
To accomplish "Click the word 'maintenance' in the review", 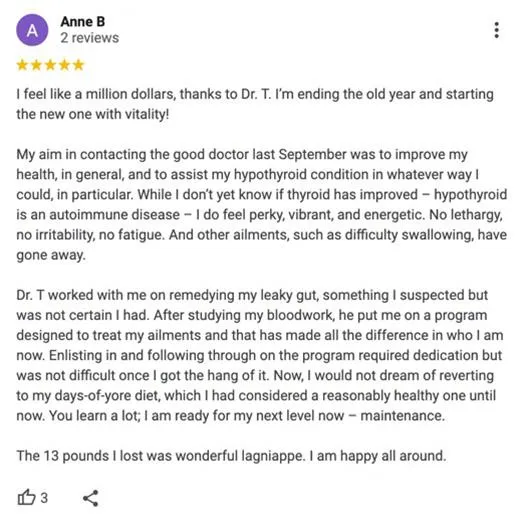I will [x=403, y=416].
